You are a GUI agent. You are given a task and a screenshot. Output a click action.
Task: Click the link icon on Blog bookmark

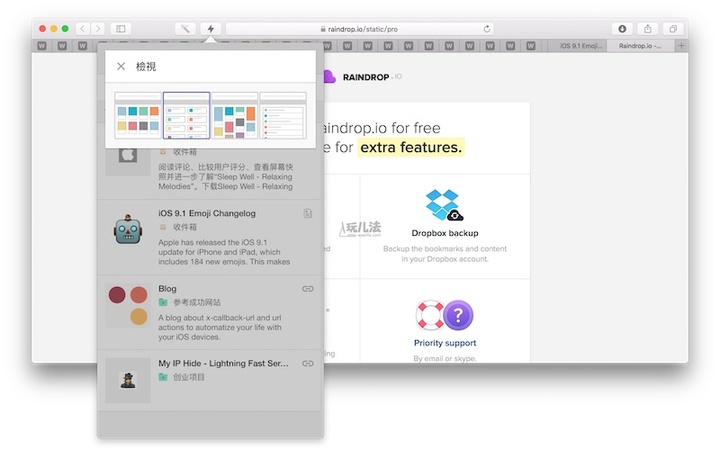[308, 289]
